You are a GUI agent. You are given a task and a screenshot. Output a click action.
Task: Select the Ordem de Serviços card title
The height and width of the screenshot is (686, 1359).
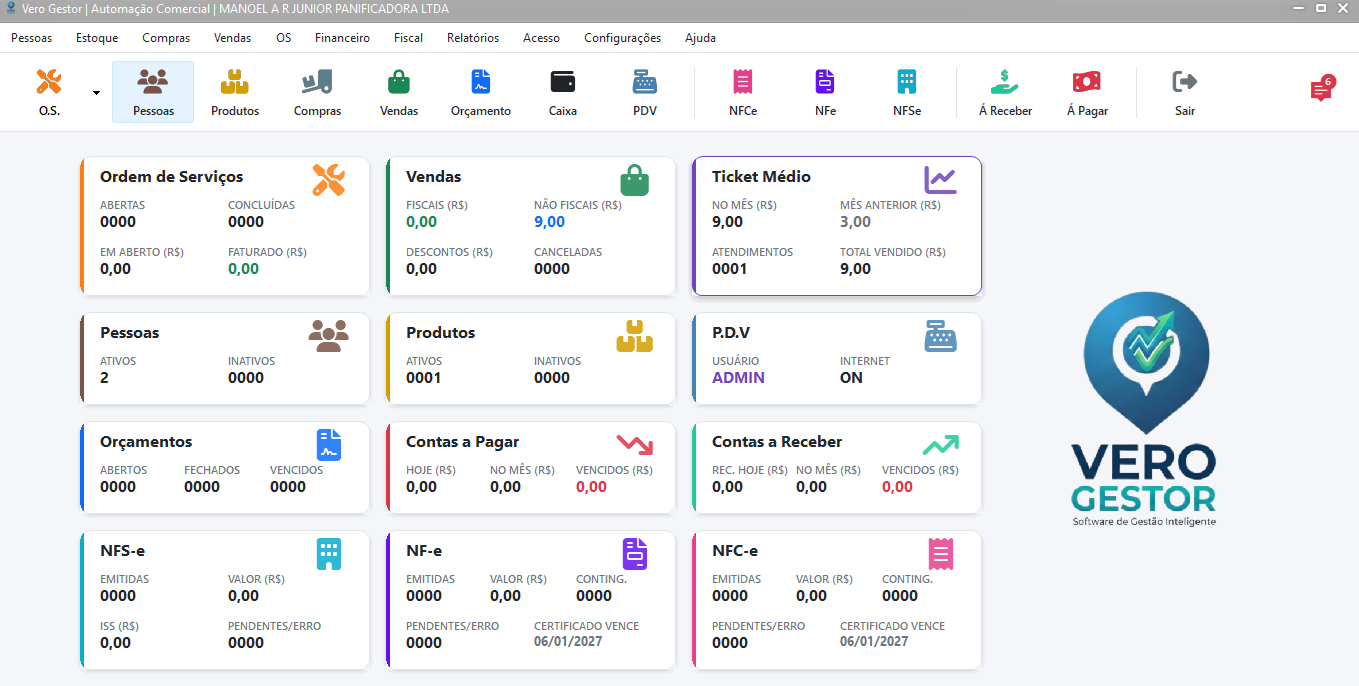click(x=172, y=176)
